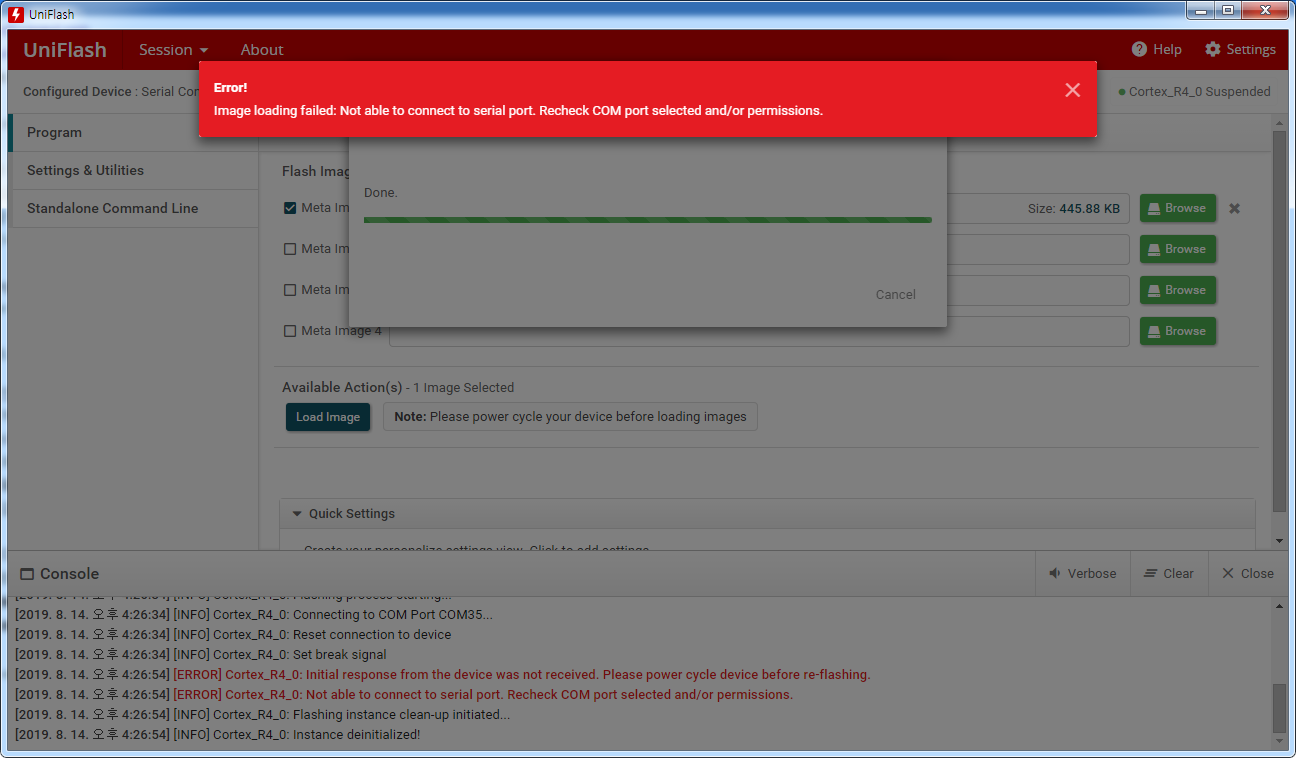This screenshot has width=1296, height=758.
Task: Open Settings via the gear icon
Action: [x=1213, y=49]
